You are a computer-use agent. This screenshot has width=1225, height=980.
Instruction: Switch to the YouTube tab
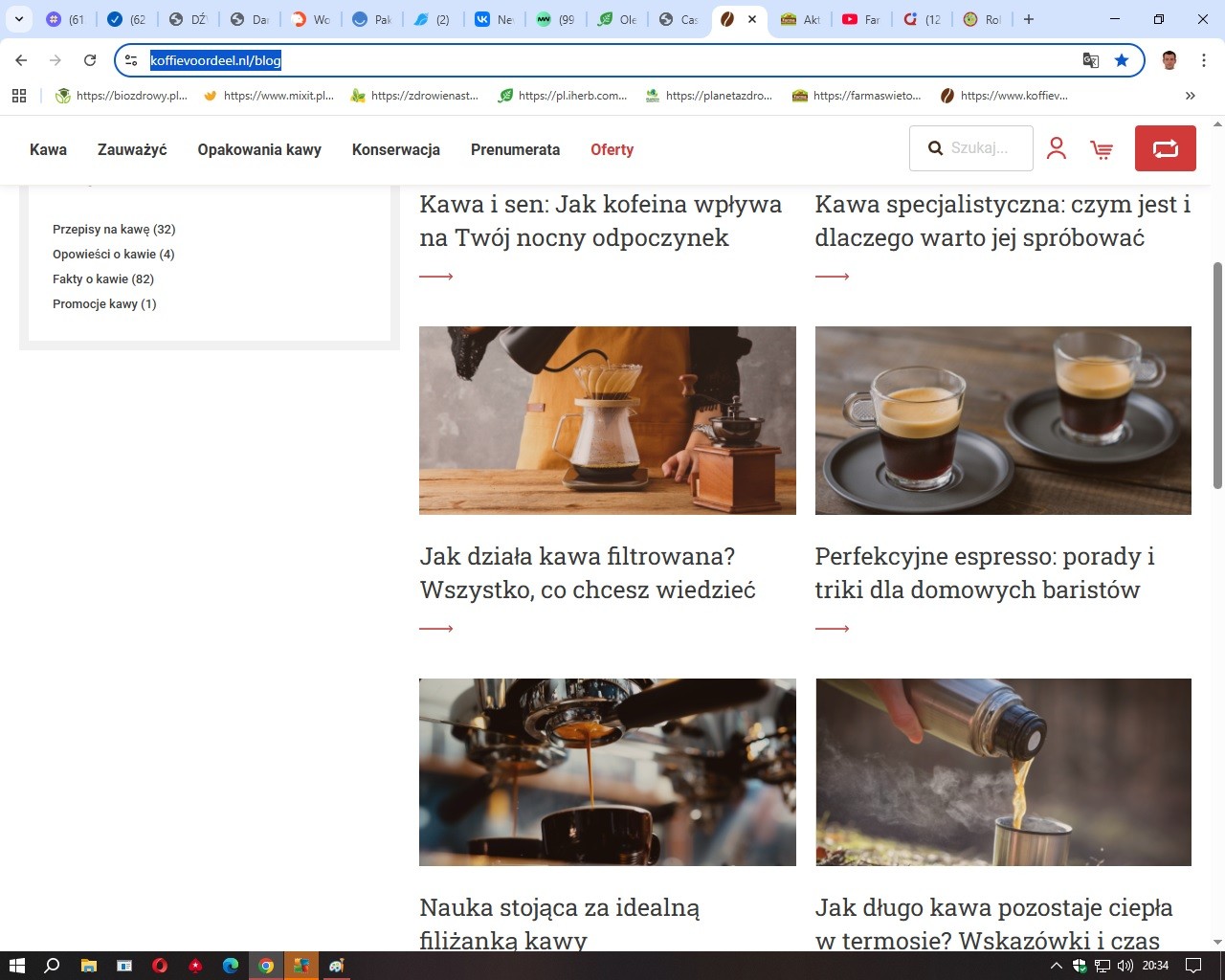click(x=860, y=19)
